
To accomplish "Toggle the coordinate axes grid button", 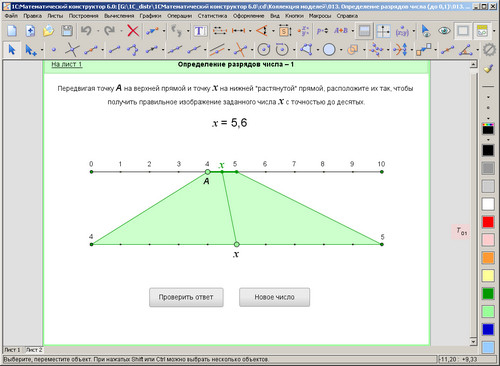I will click(383, 31).
